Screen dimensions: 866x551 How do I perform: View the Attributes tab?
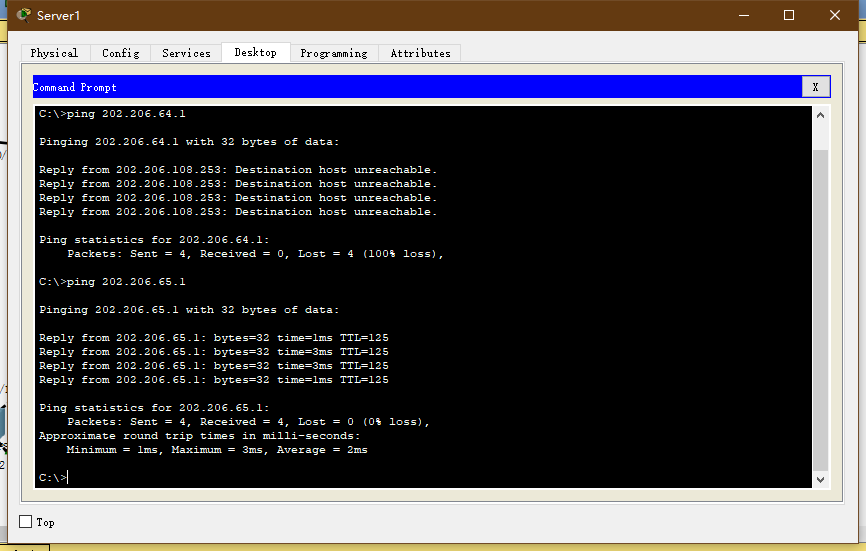click(x=420, y=53)
